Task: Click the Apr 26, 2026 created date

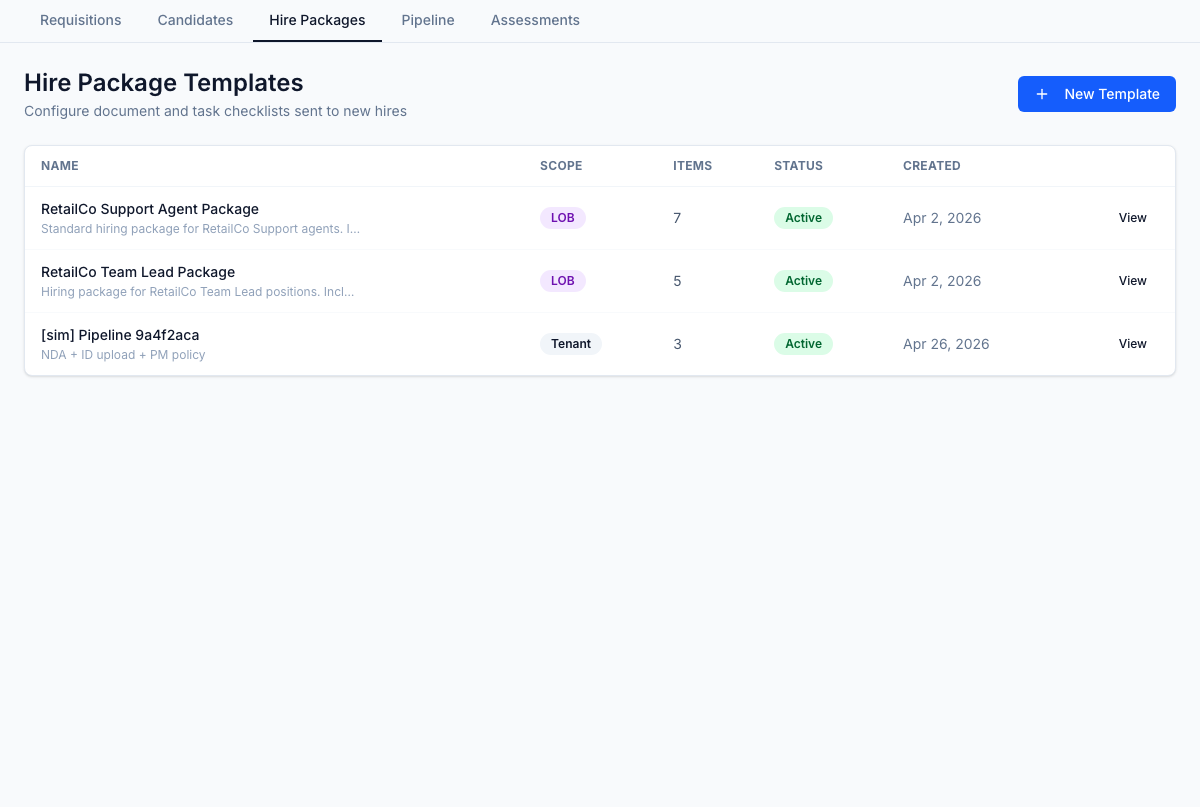Action: (946, 344)
